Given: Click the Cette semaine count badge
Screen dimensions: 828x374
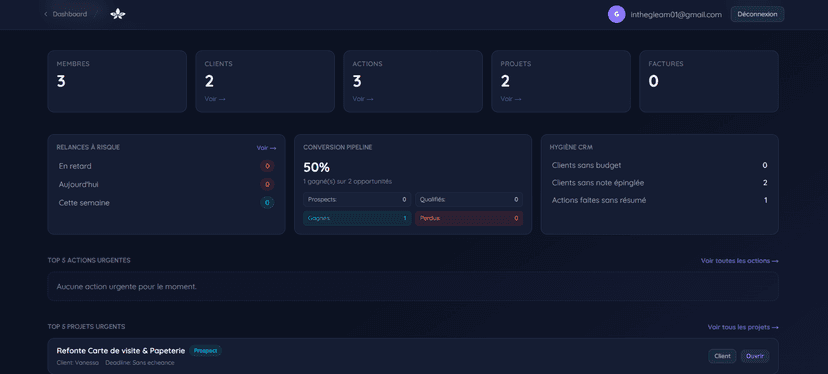Looking at the screenshot, I should click(267, 202).
